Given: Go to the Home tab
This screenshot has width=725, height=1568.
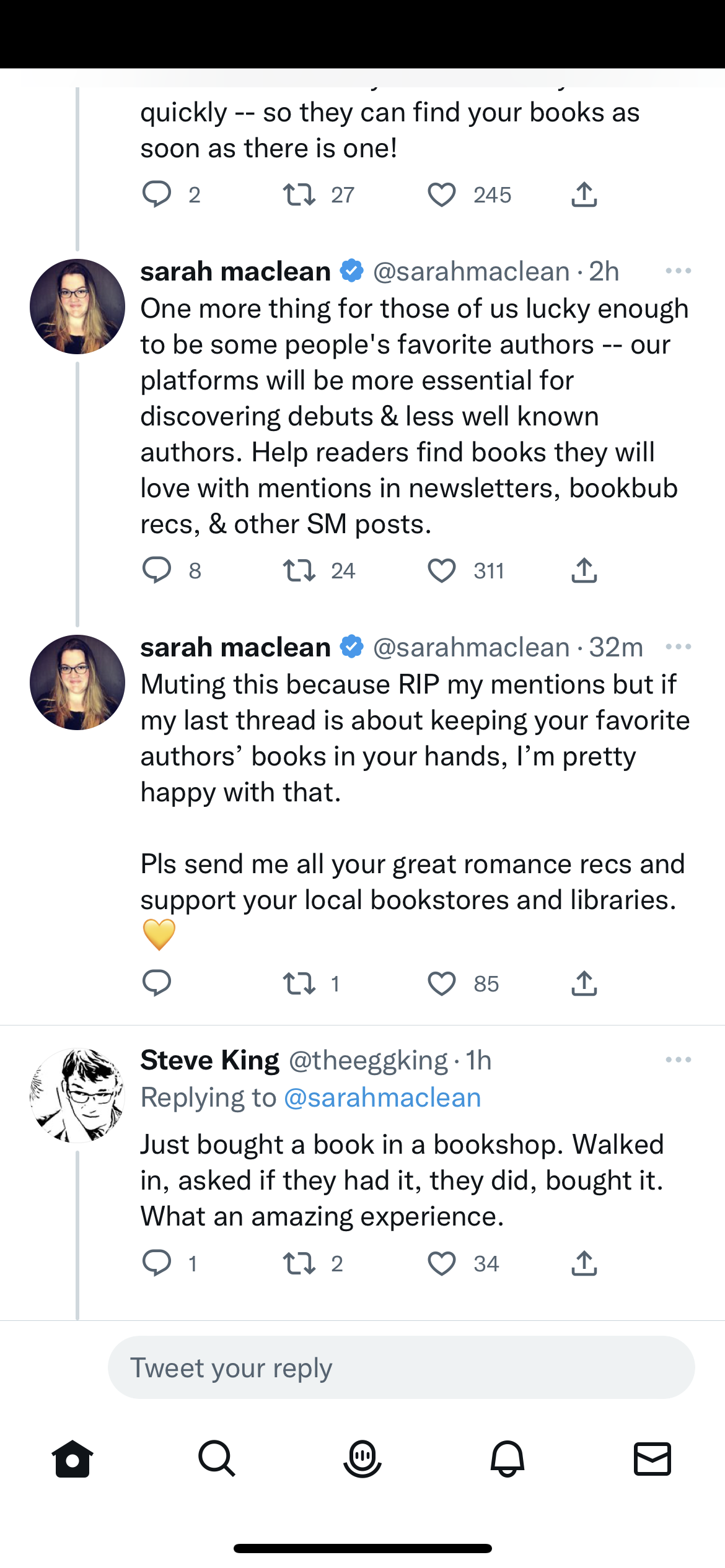Looking at the screenshot, I should click(72, 1458).
